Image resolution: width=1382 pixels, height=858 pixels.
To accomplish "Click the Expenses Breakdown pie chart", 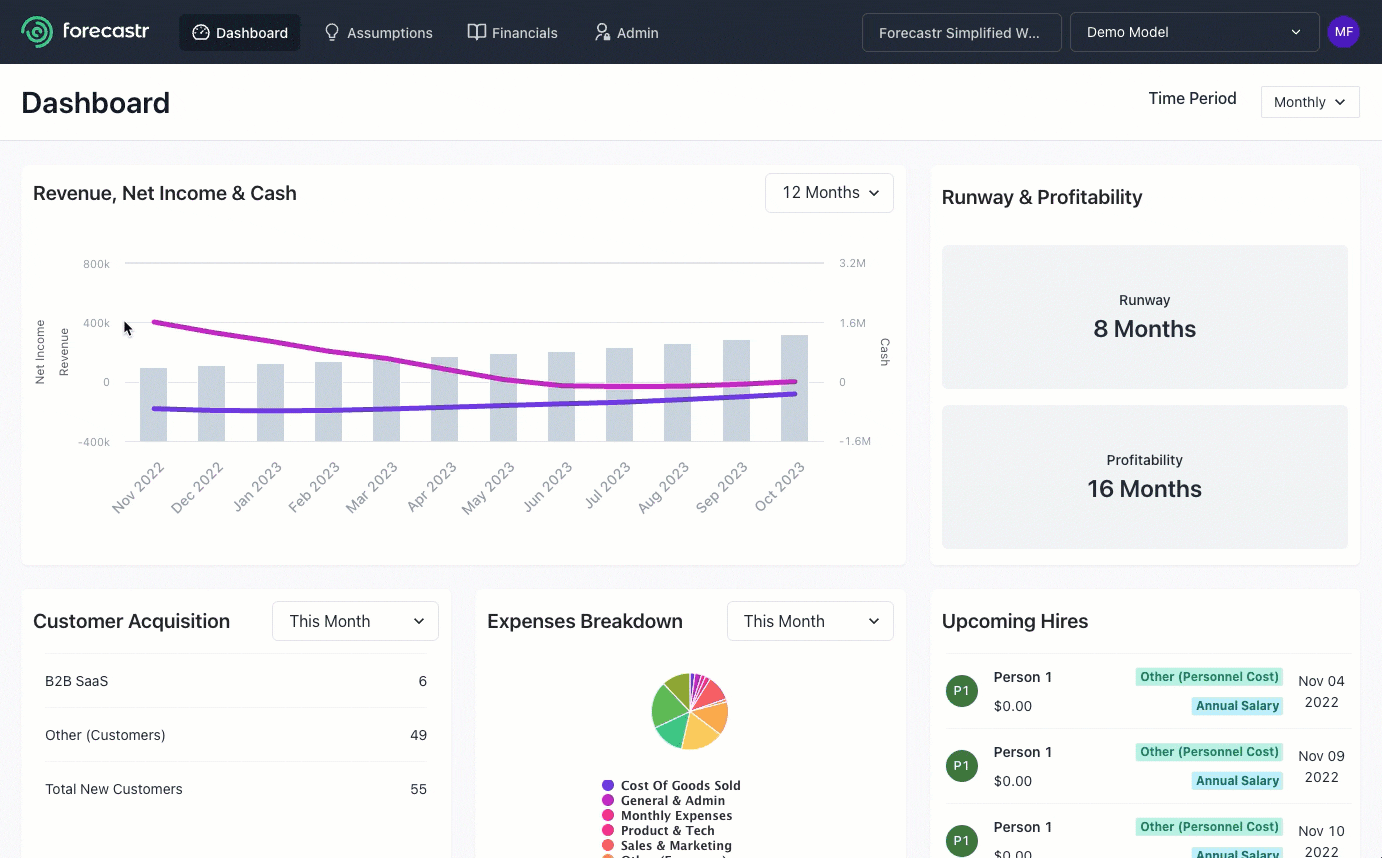I will click(x=690, y=711).
